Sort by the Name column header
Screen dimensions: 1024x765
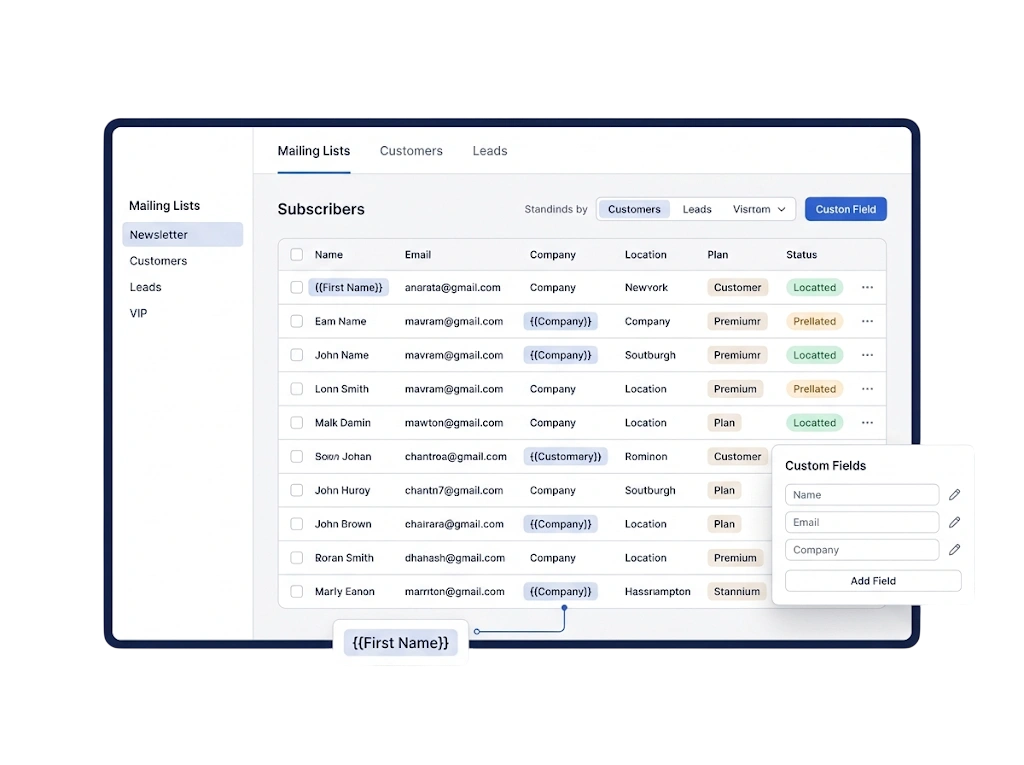pos(328,255)
